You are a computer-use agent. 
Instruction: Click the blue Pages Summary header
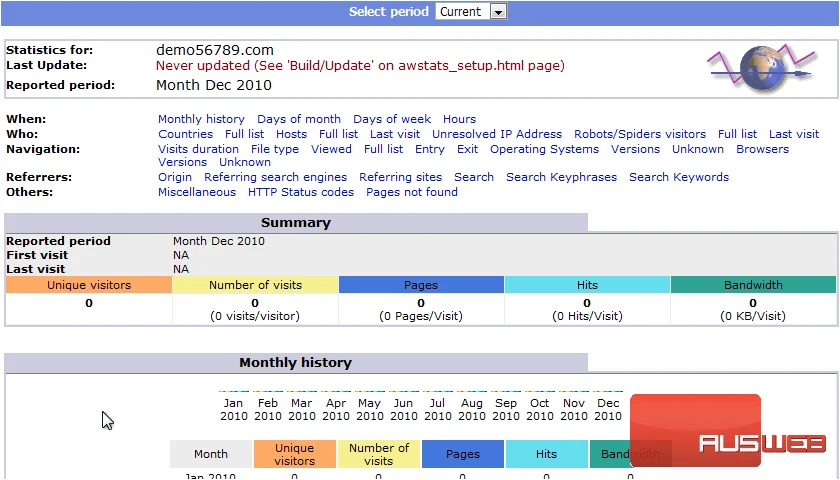point(421,285)
